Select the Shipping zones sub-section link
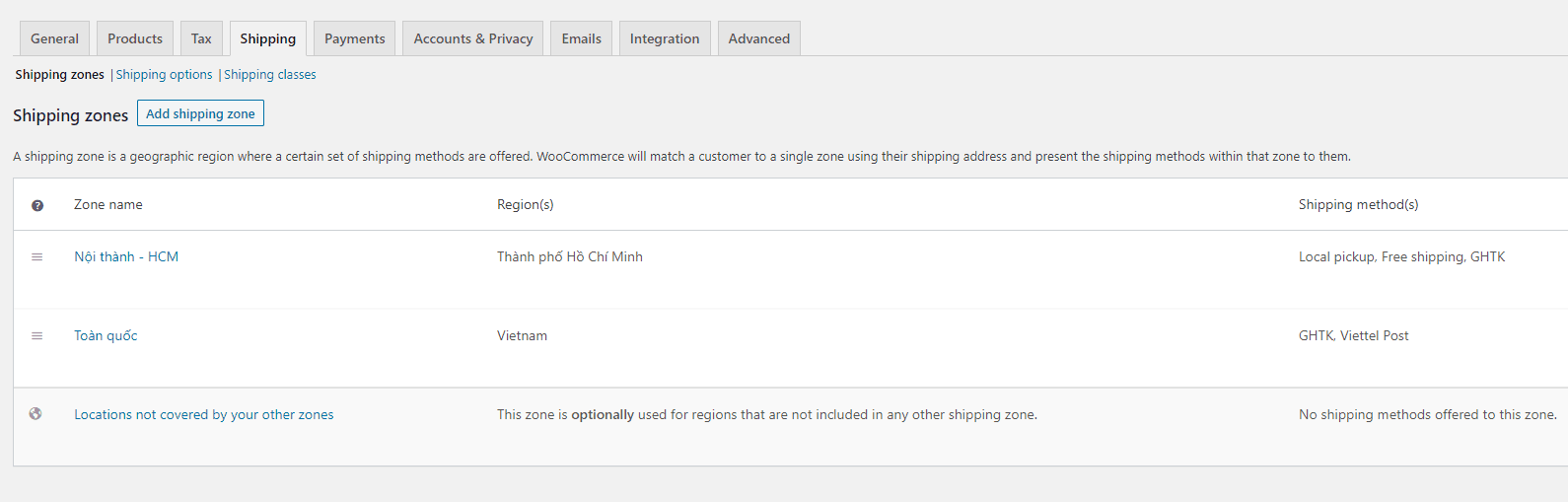 (60, 75)
